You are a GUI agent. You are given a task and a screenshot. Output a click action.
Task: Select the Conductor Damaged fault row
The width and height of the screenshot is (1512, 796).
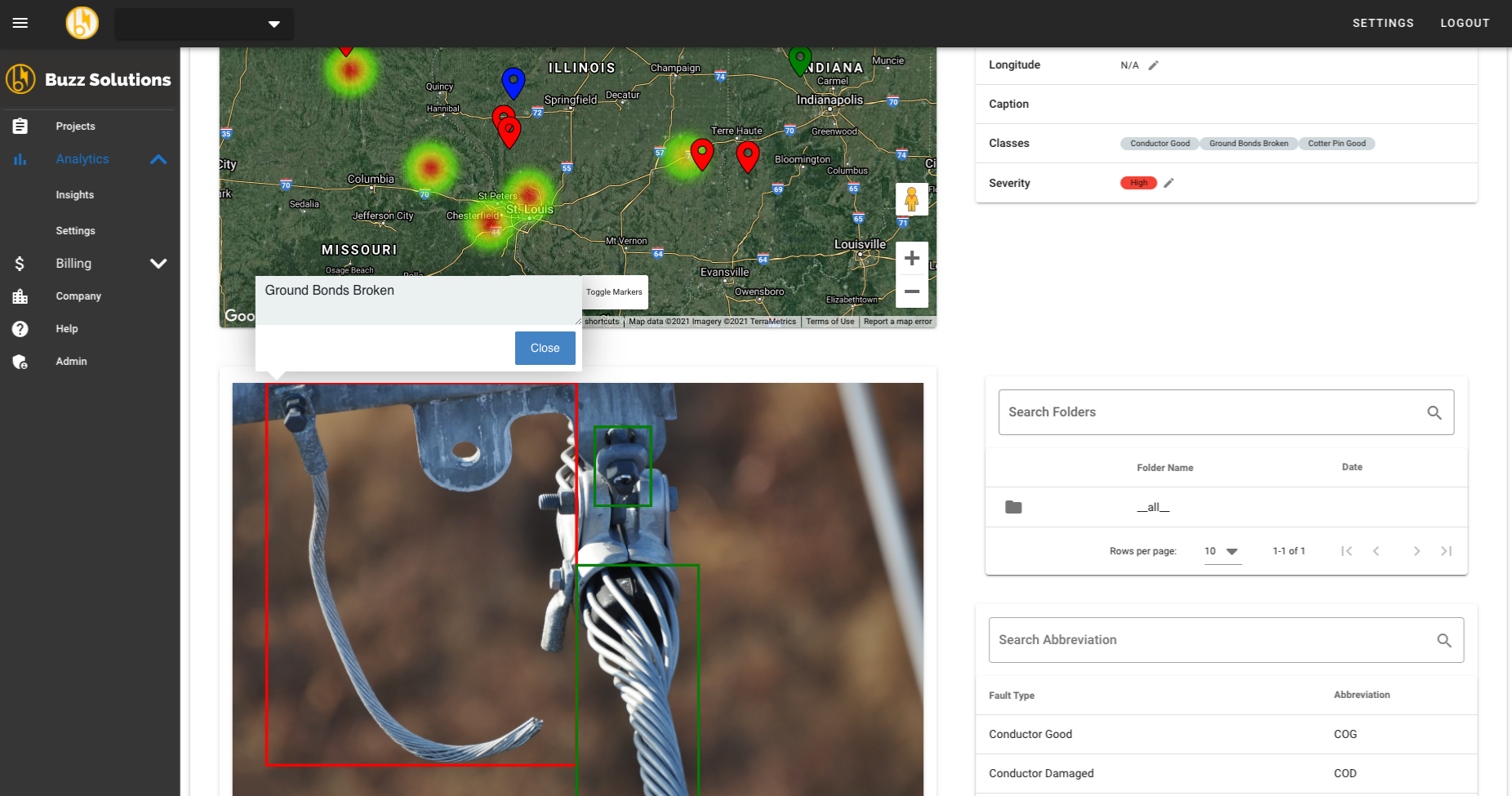pos(1226,774)
